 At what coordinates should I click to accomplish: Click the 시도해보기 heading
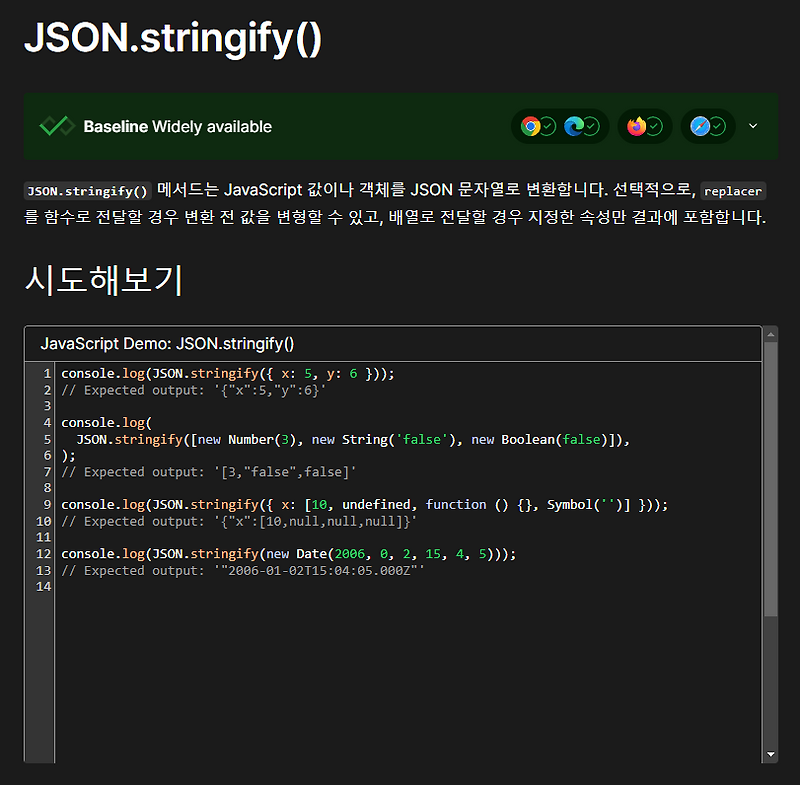(x=104, y=280)
